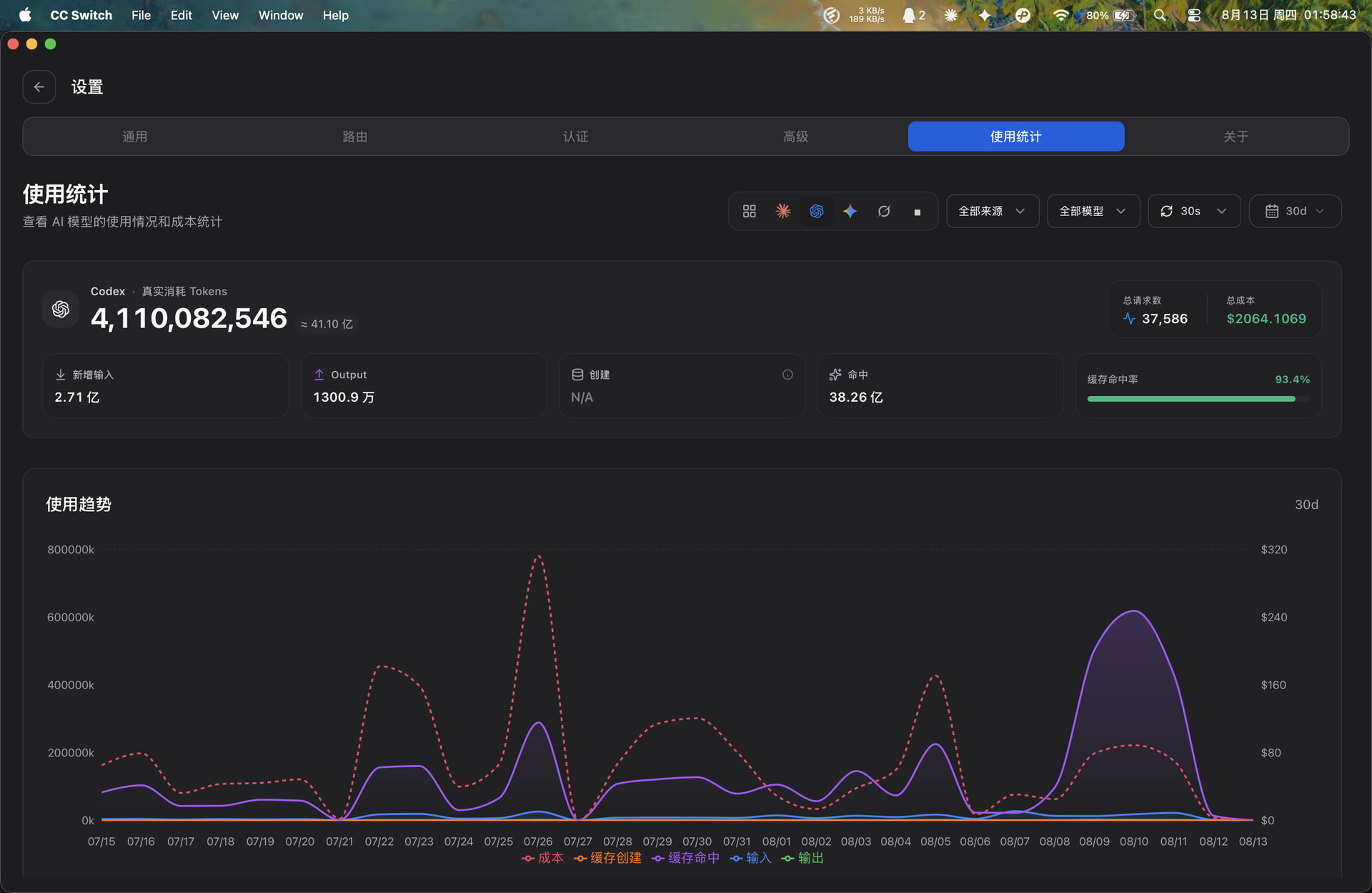Toggle 成本 series in chart legend
This screenshot has width=1372, height=893.
coord(543,858)
